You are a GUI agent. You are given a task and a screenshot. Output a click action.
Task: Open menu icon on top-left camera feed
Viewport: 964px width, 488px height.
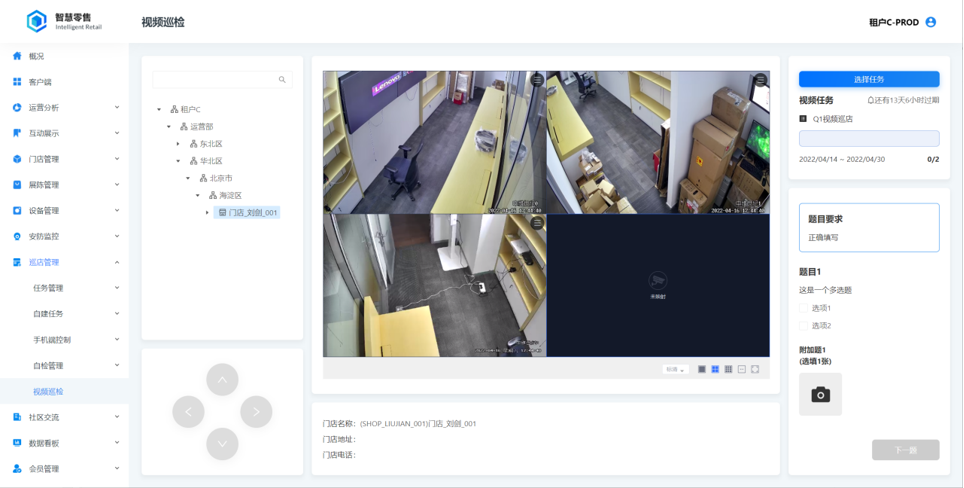(x=537, y=80)
